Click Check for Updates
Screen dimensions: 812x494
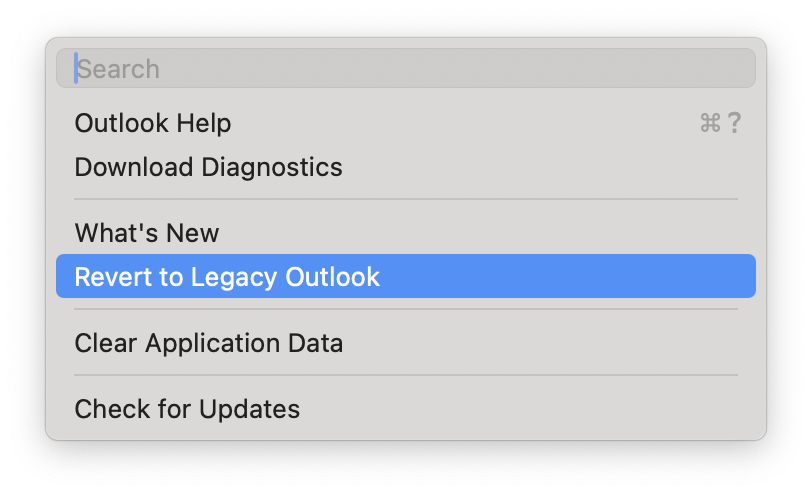[405, 409]
